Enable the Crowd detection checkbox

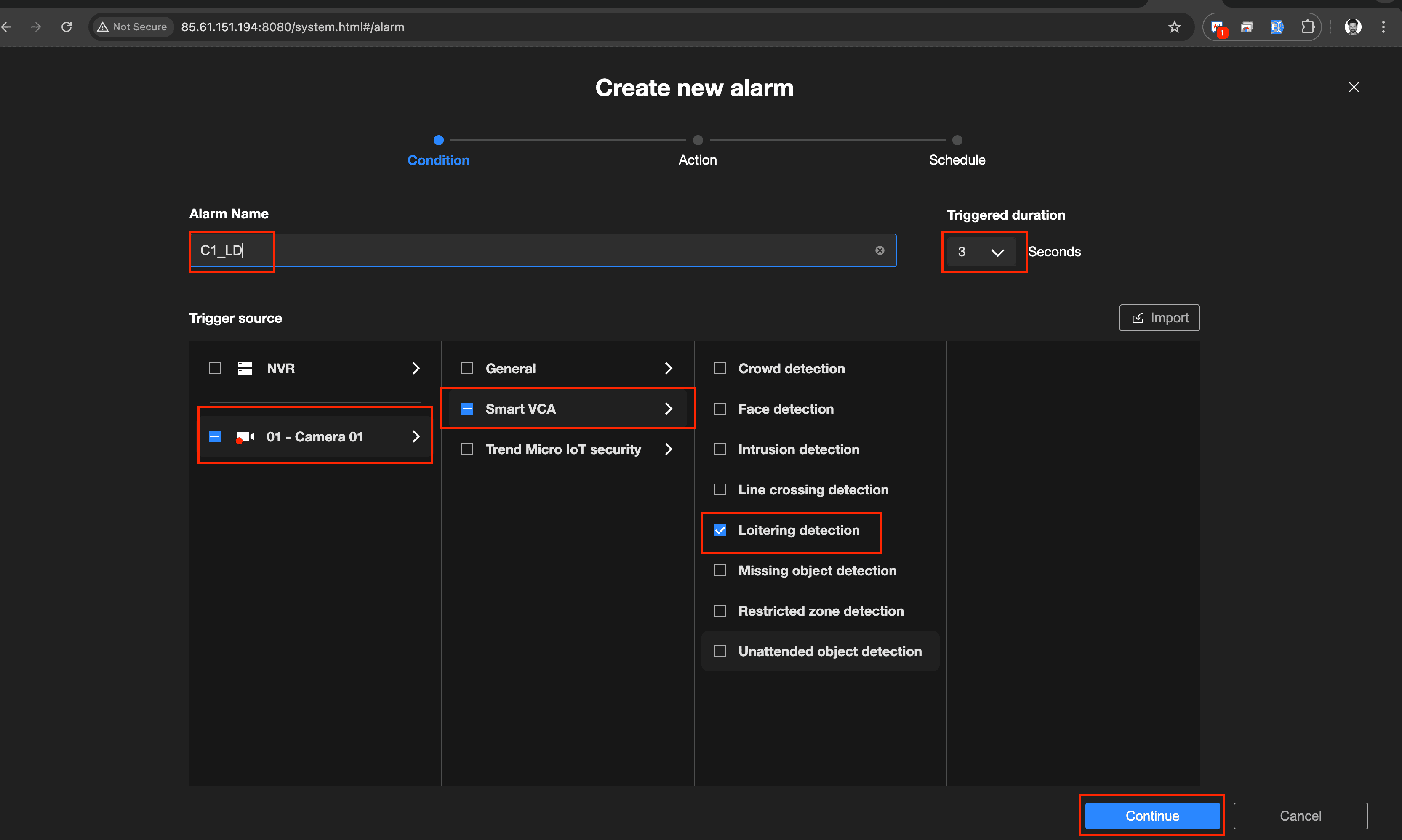[x=720, y=369]
